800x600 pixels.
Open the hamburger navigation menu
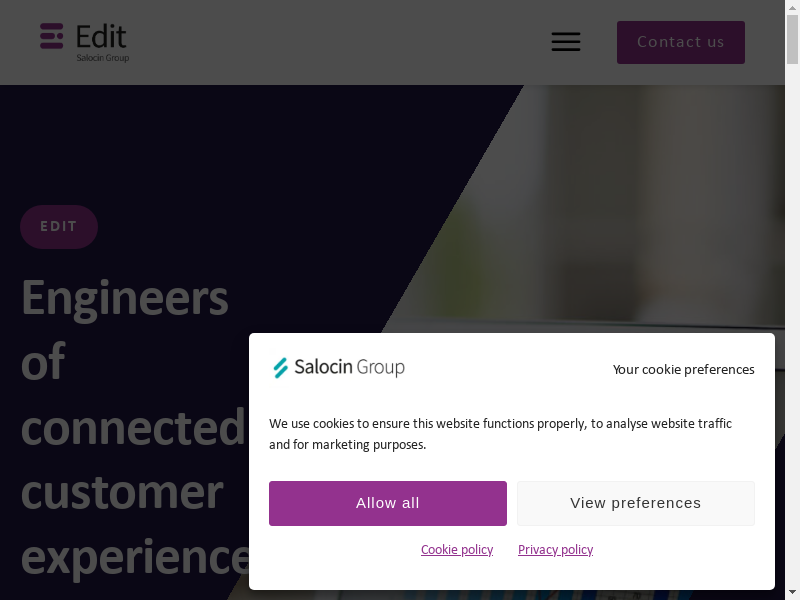(566, 42)
